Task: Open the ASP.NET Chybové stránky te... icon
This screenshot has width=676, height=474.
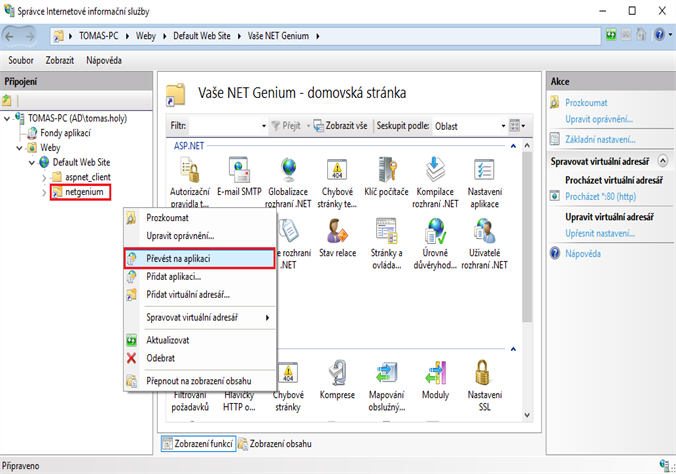Action: [337, 170]
